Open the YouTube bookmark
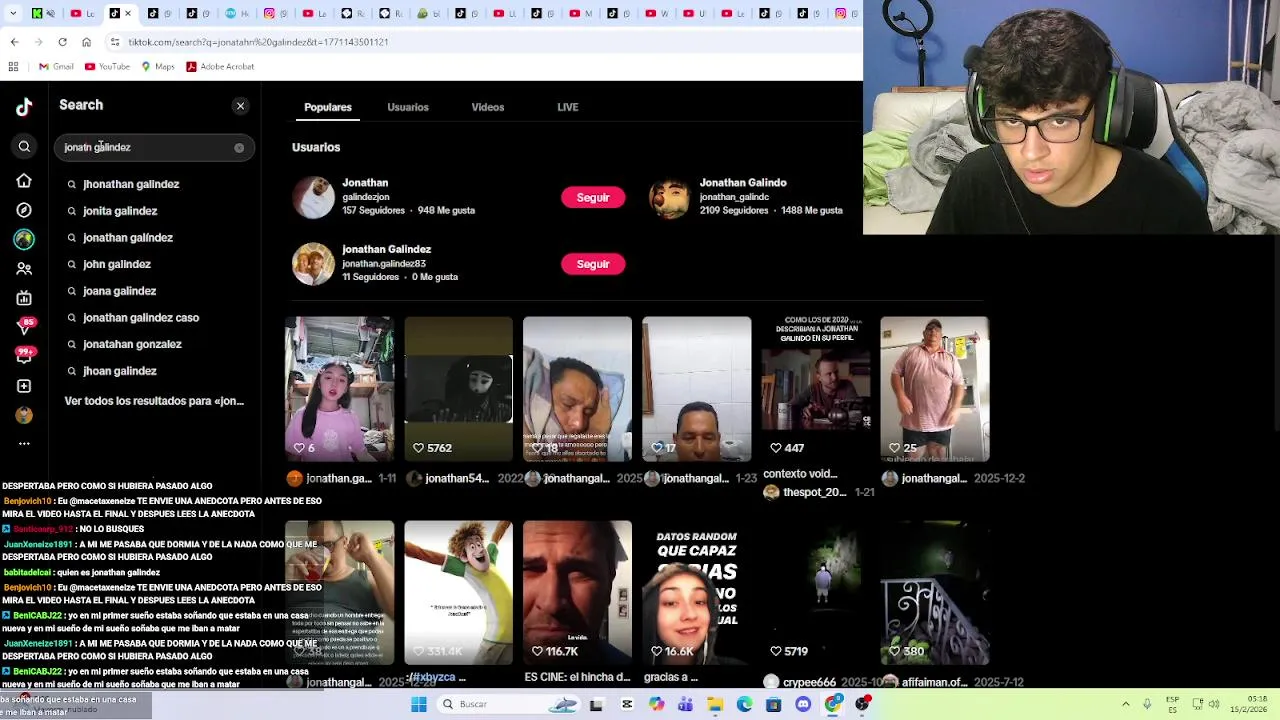 coord(107,67)
